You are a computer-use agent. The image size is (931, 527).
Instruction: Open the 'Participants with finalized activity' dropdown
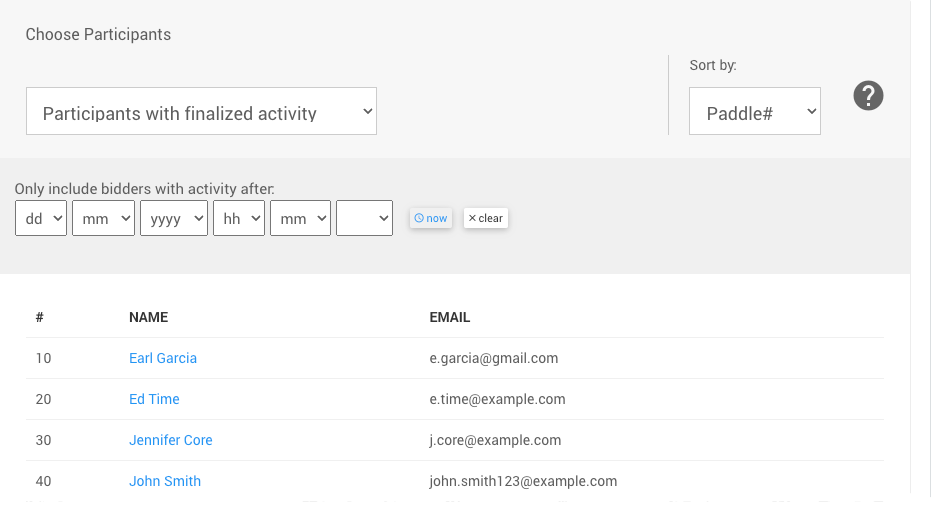[201, 112]
